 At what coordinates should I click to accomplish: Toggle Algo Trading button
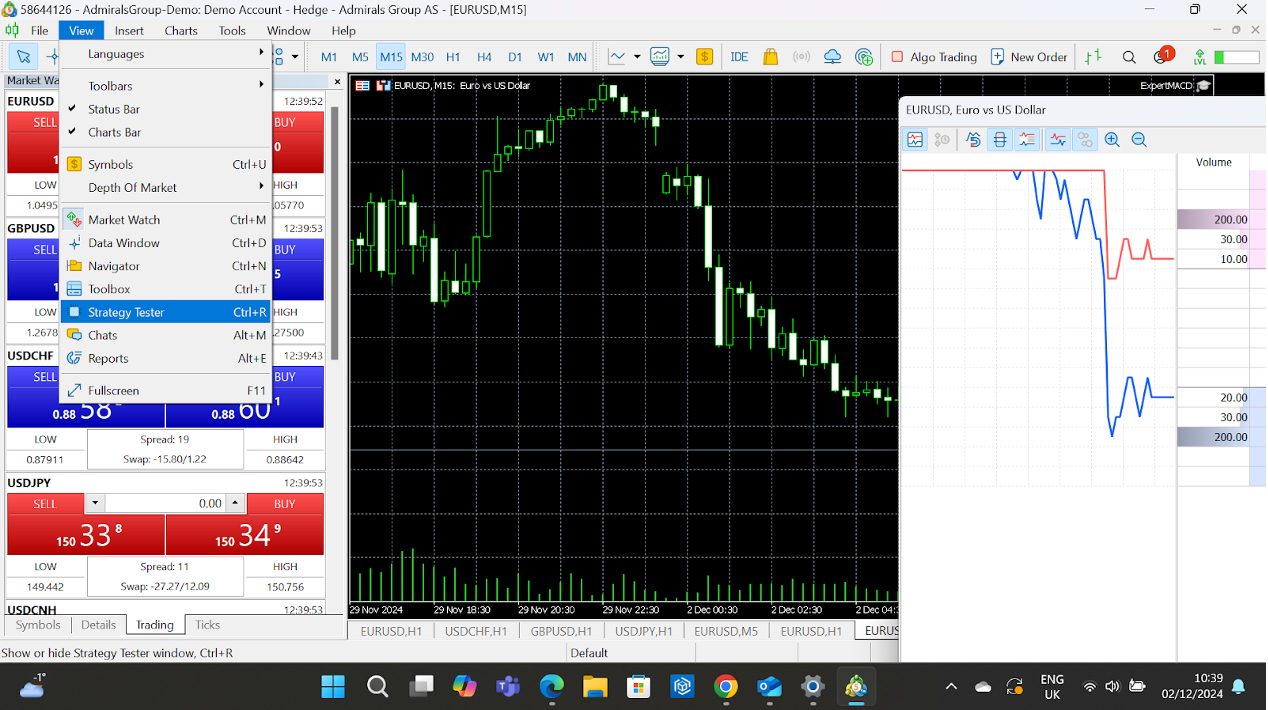tap(933, 57)
